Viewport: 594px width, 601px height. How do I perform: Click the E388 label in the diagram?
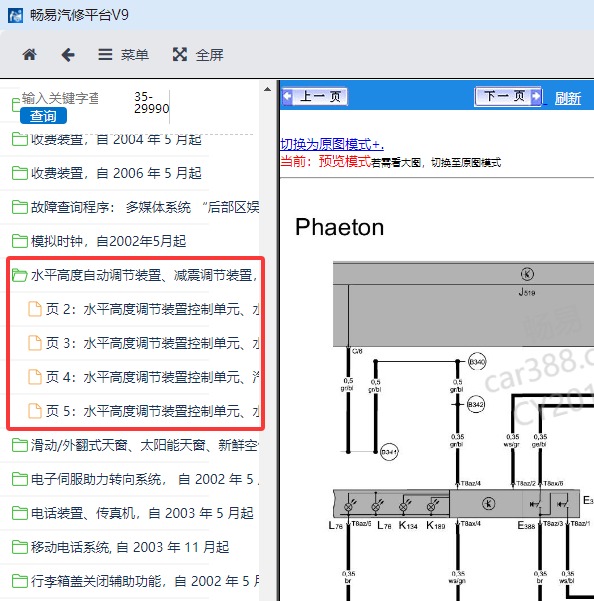point(526,525)
